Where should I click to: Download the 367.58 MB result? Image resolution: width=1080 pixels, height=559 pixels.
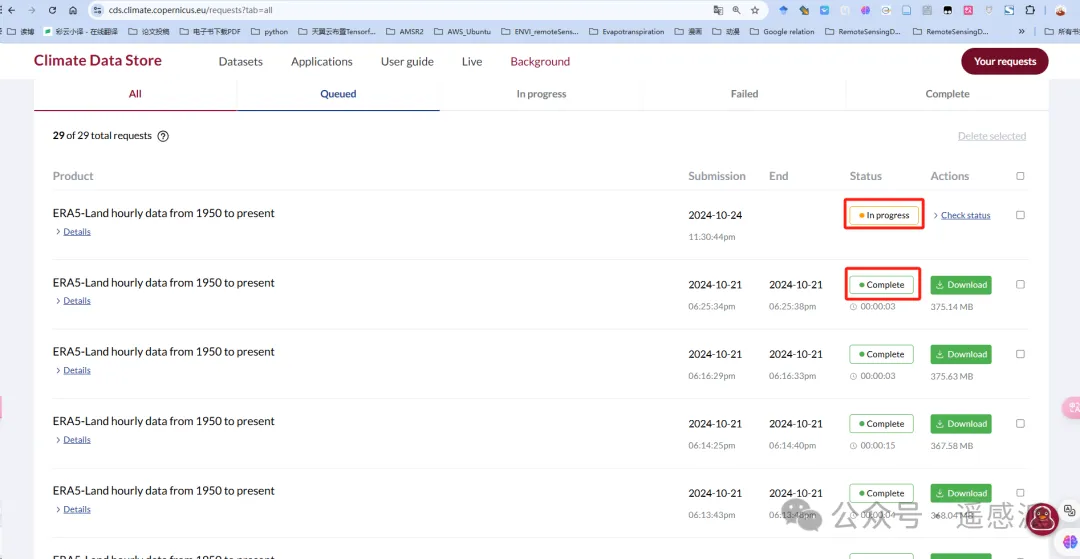pyautogui.click(x=961, y=424)
